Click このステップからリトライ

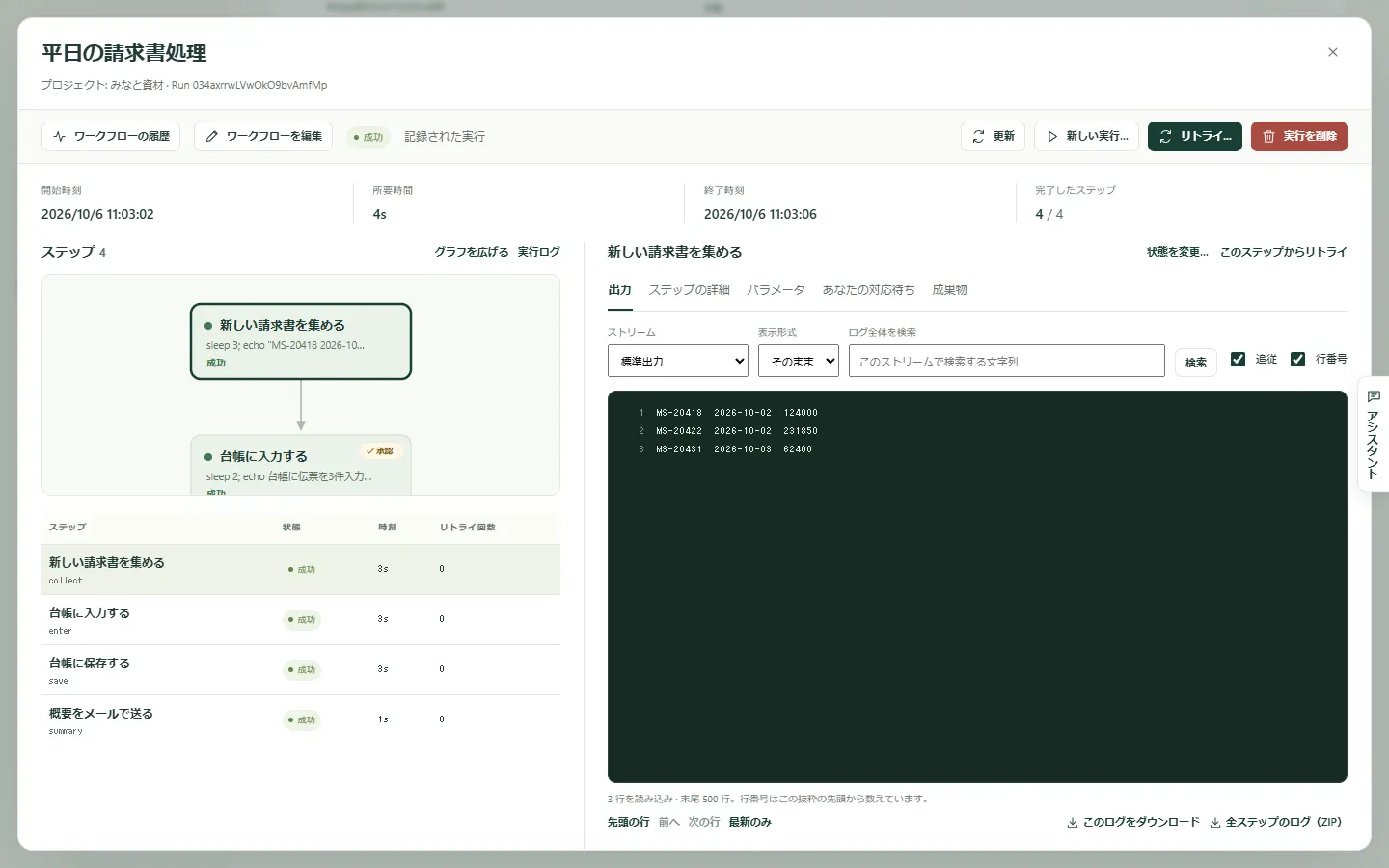(x=1283, y=252)
